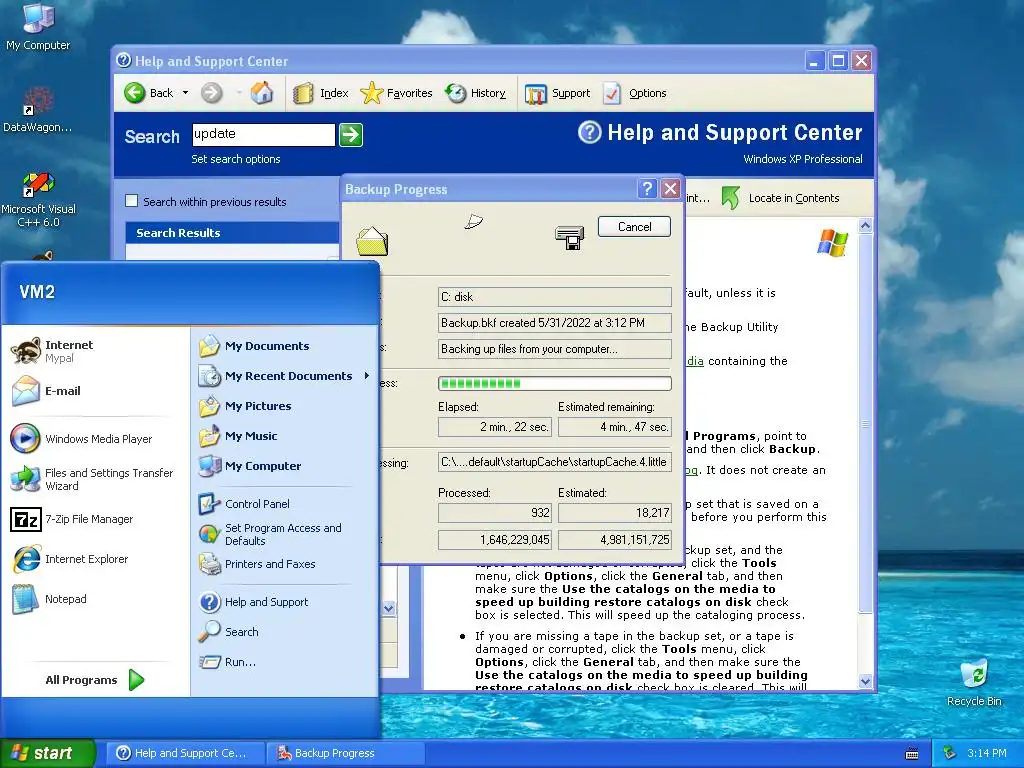Click Locate in Contents button

(781, 198)
